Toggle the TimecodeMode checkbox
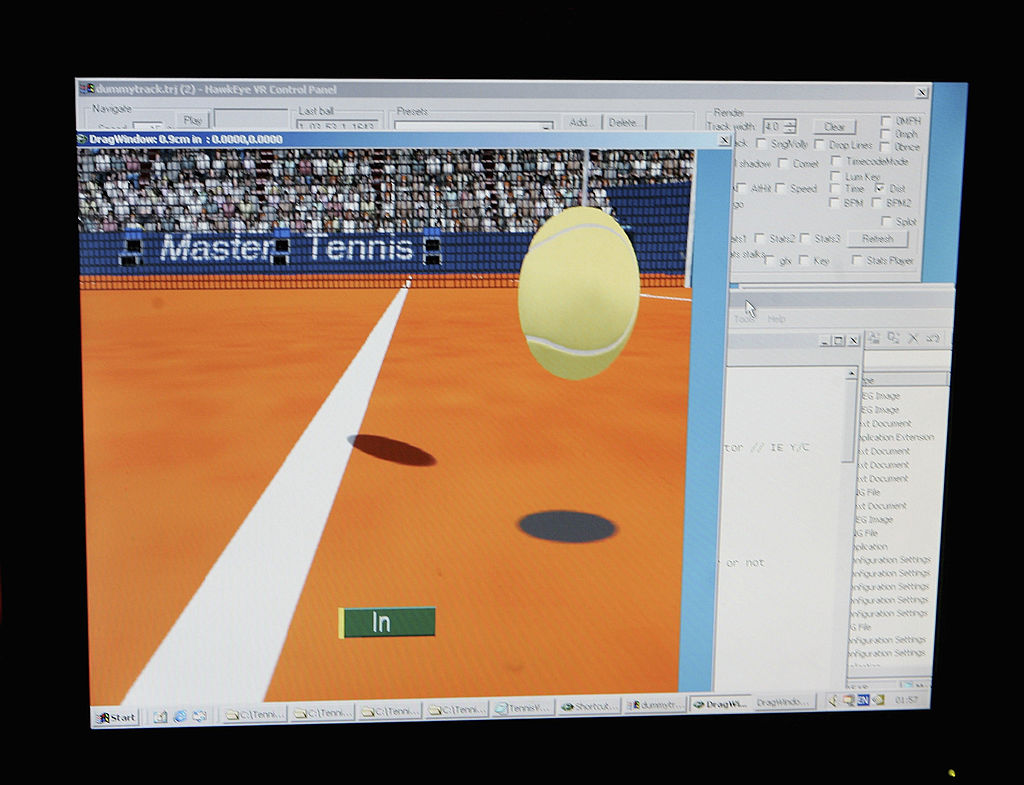This screenshot has width=1024, height=785. 836,161
